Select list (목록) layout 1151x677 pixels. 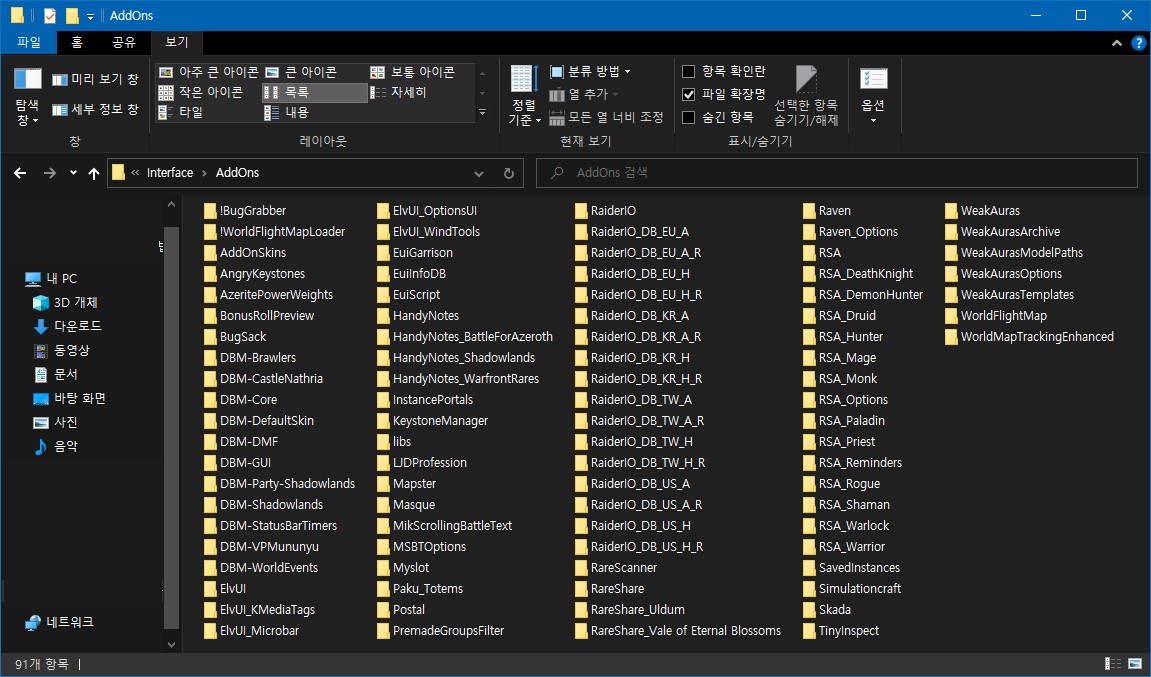pyautogui.click(x=314, y=92)
